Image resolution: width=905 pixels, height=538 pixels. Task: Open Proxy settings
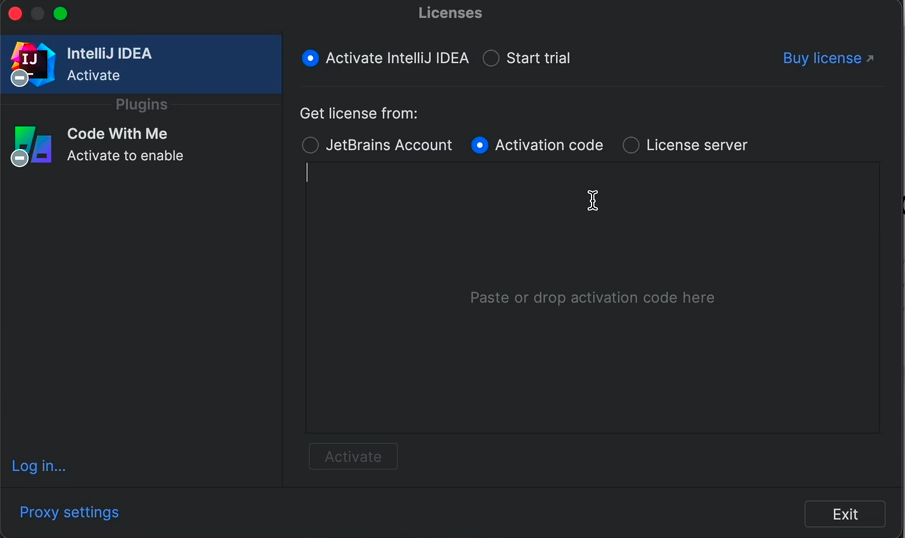pyautogui.click(x=69, y=512)
